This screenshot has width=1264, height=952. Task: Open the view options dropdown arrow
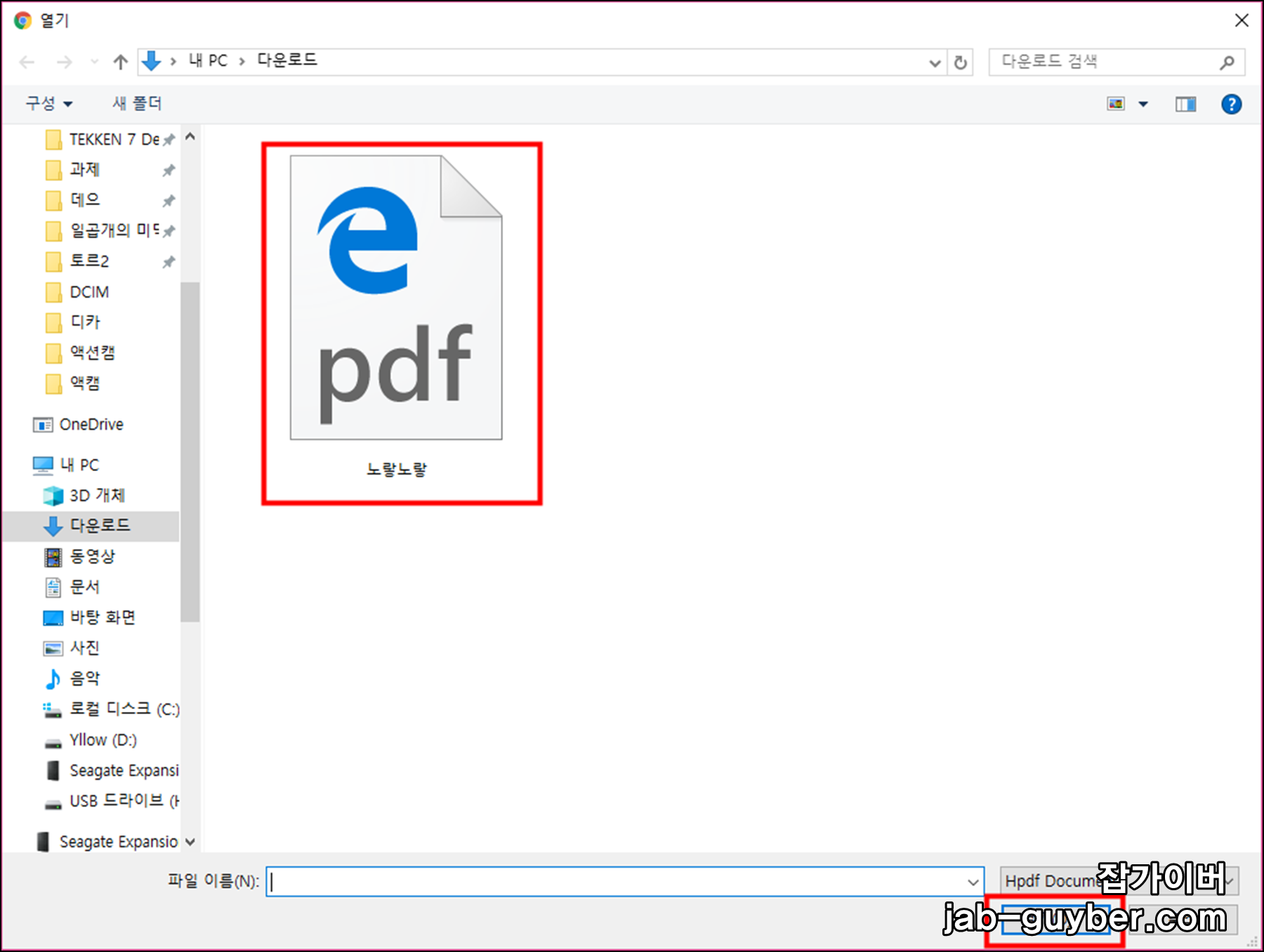pos(1143,104)
